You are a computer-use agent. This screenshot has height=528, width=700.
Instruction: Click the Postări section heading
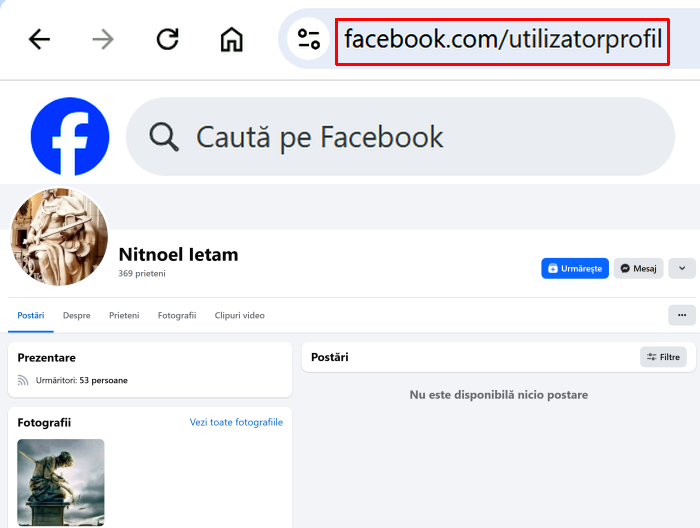329,357
